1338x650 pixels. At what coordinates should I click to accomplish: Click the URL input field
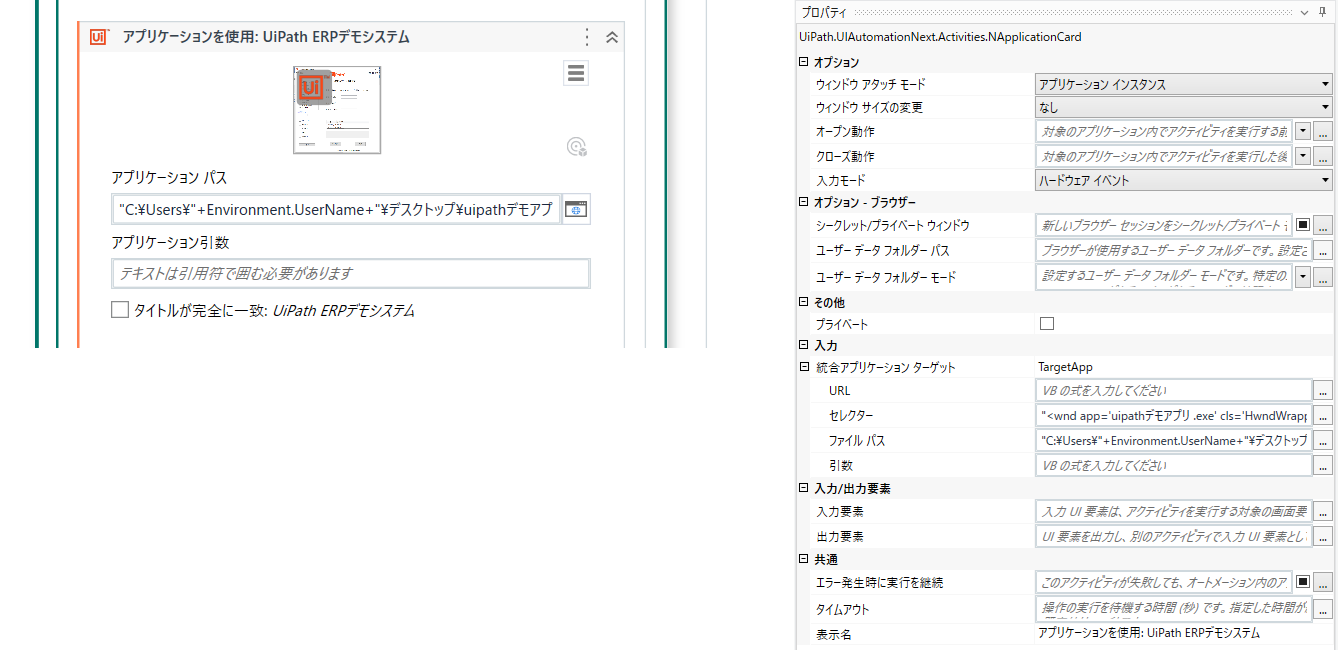point(1173,390)
